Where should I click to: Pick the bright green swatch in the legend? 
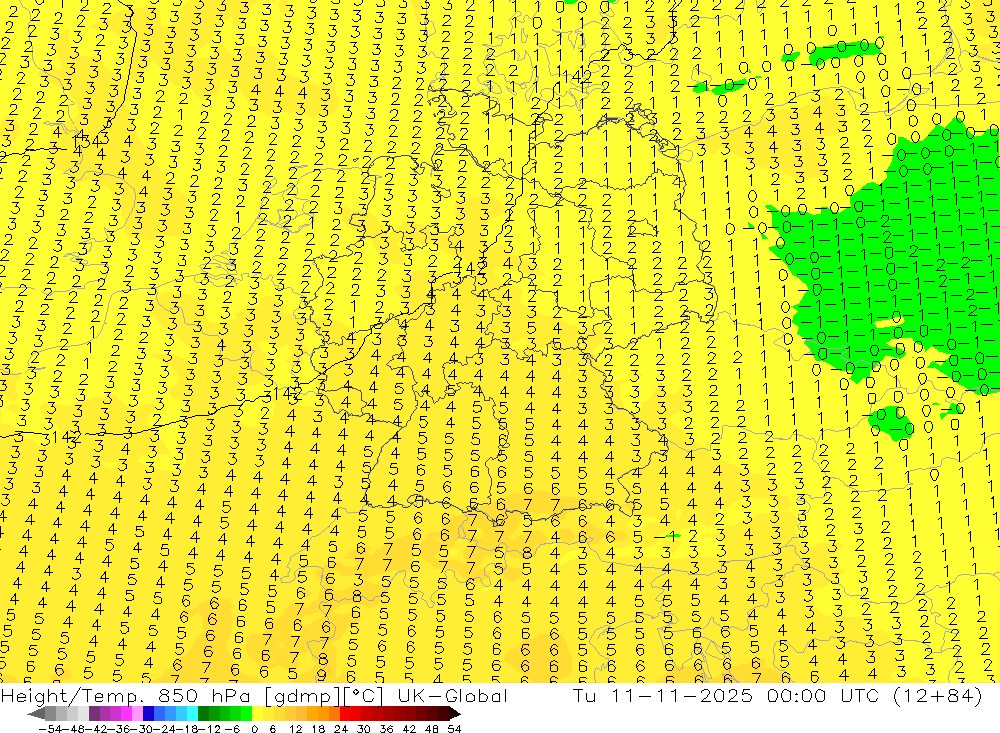click(x=247, y=713)
